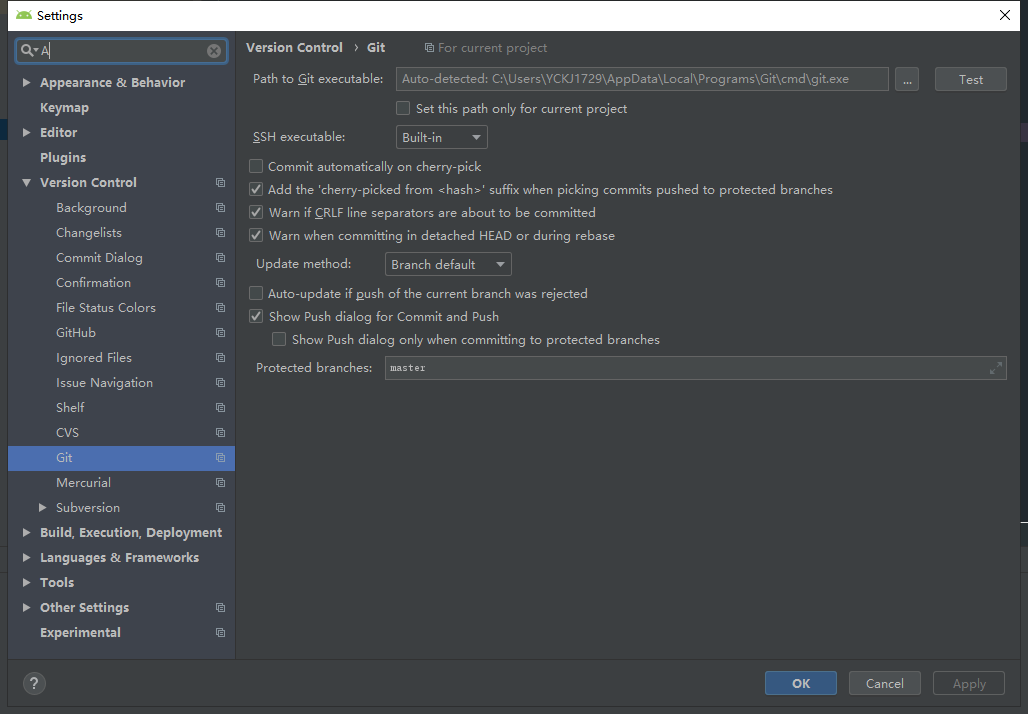
Task: Select Plugins in settings tree
Action: (63, 157)
